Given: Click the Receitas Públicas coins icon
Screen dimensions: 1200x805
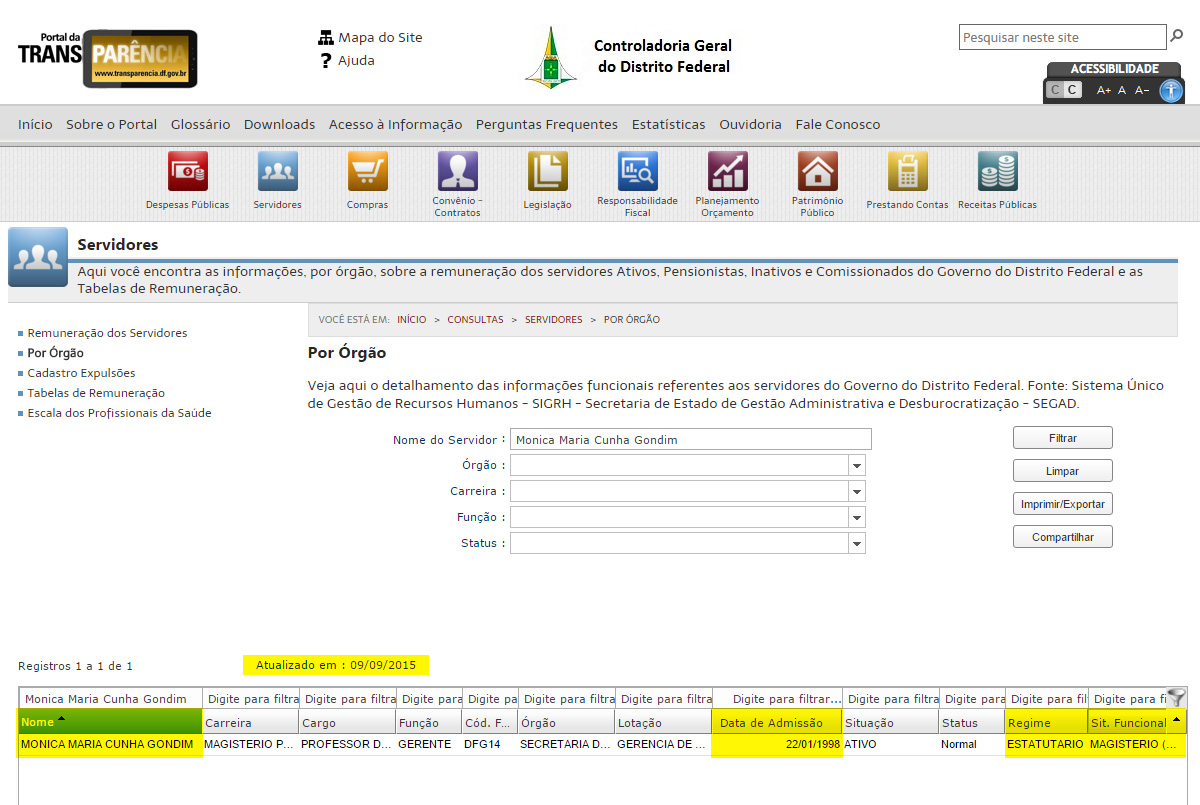Looking at the screenshot, I should click(x=997, y=171).
